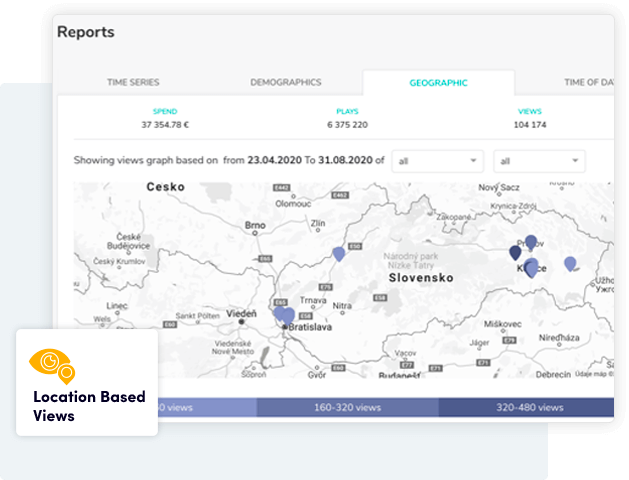Open the first 'all' filter dropdown

point(438,161)
